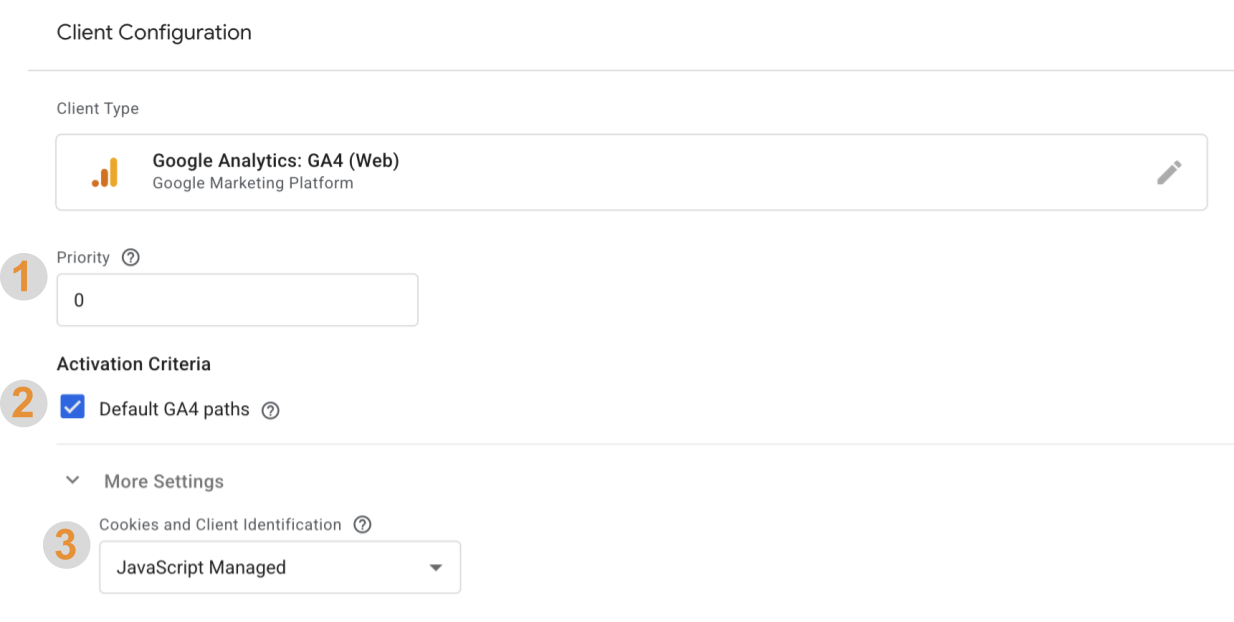Image resolution: width=1234 pixels, height=622 pixels.
Task: Click the help icon beside Default GA4 paths
Action: pos(270,409)
